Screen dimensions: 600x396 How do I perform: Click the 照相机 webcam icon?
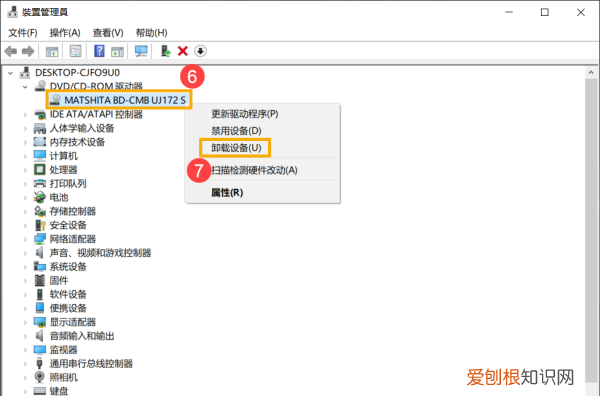click(x=40, y=377)
